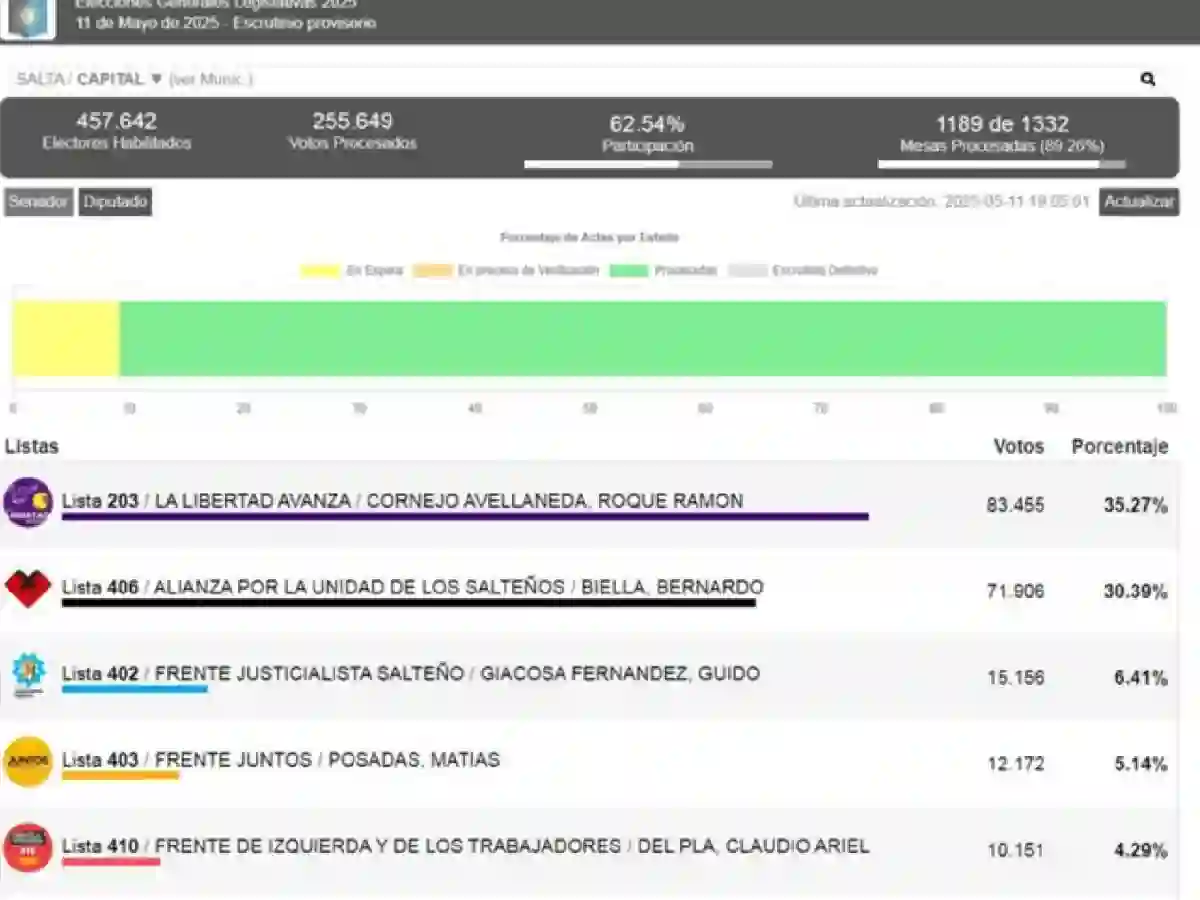Click the percentage "4.29%"
This screenshot has height=900, width=1200.
[x=1140, y=851]
